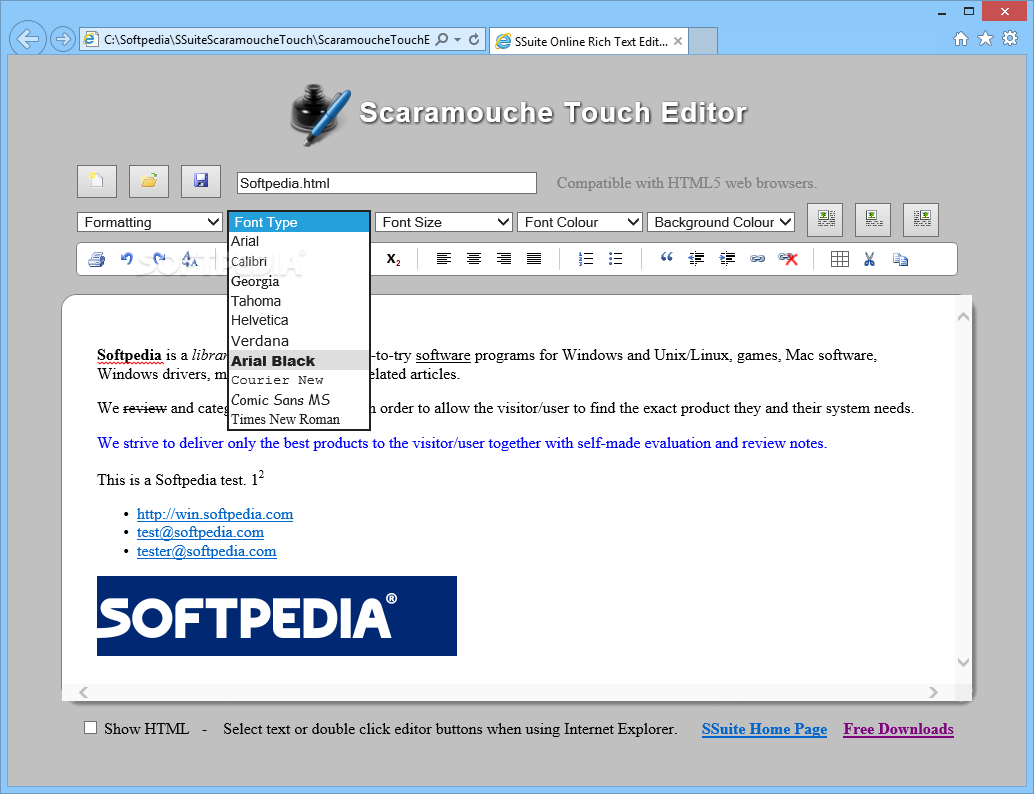Click the indent icon

point(727,259)
